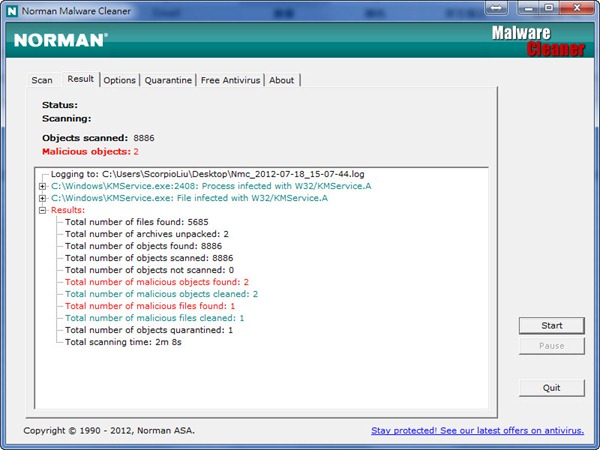Select 'Total number of objects found: 8886'
Image resolution: width=600 pixels, height=450 pixels.
tap(143, 246)
